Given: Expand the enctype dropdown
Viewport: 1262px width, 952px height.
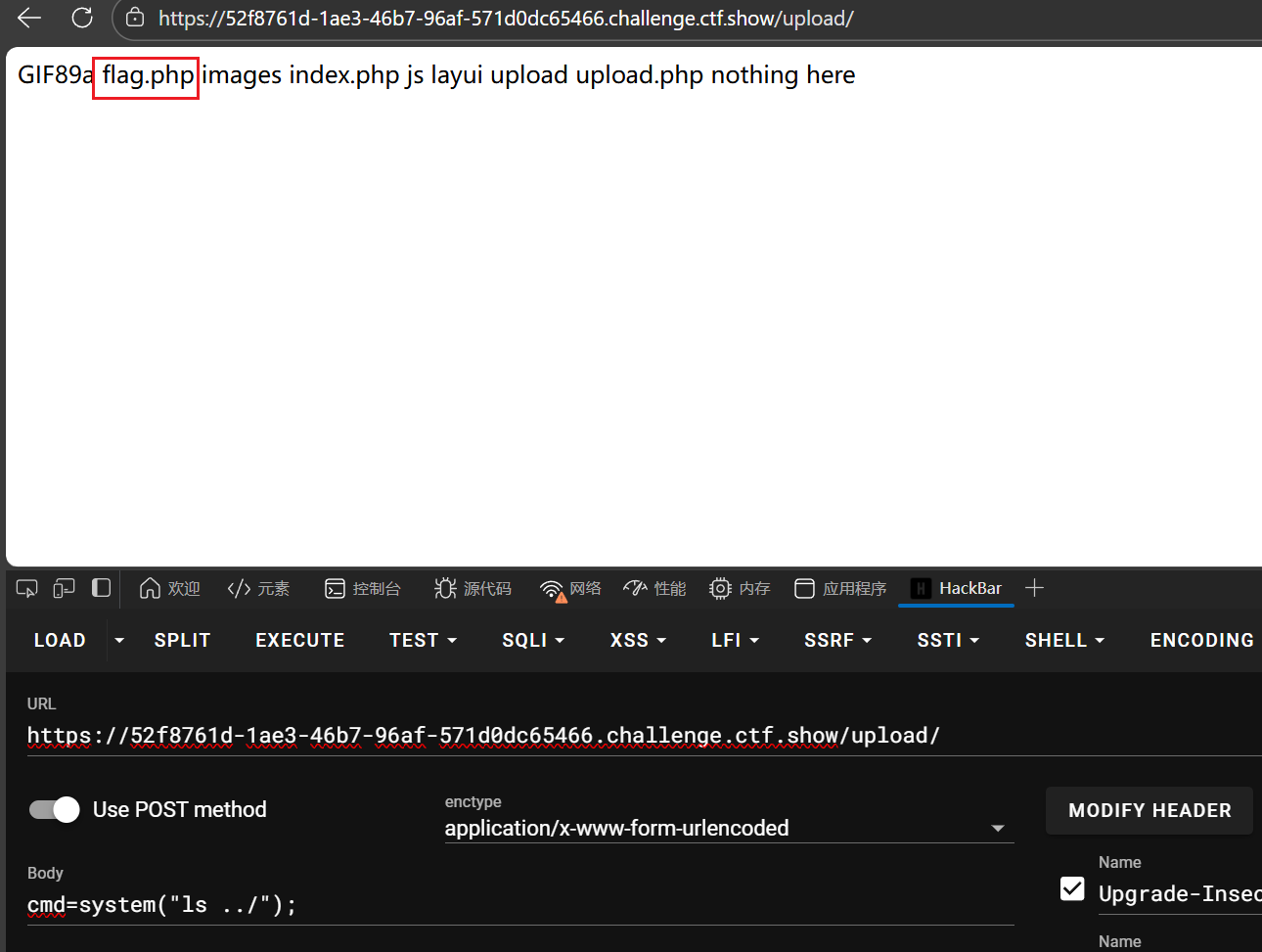Looking at the screenshot, I should pyautogui.click(x=997, y=828).
